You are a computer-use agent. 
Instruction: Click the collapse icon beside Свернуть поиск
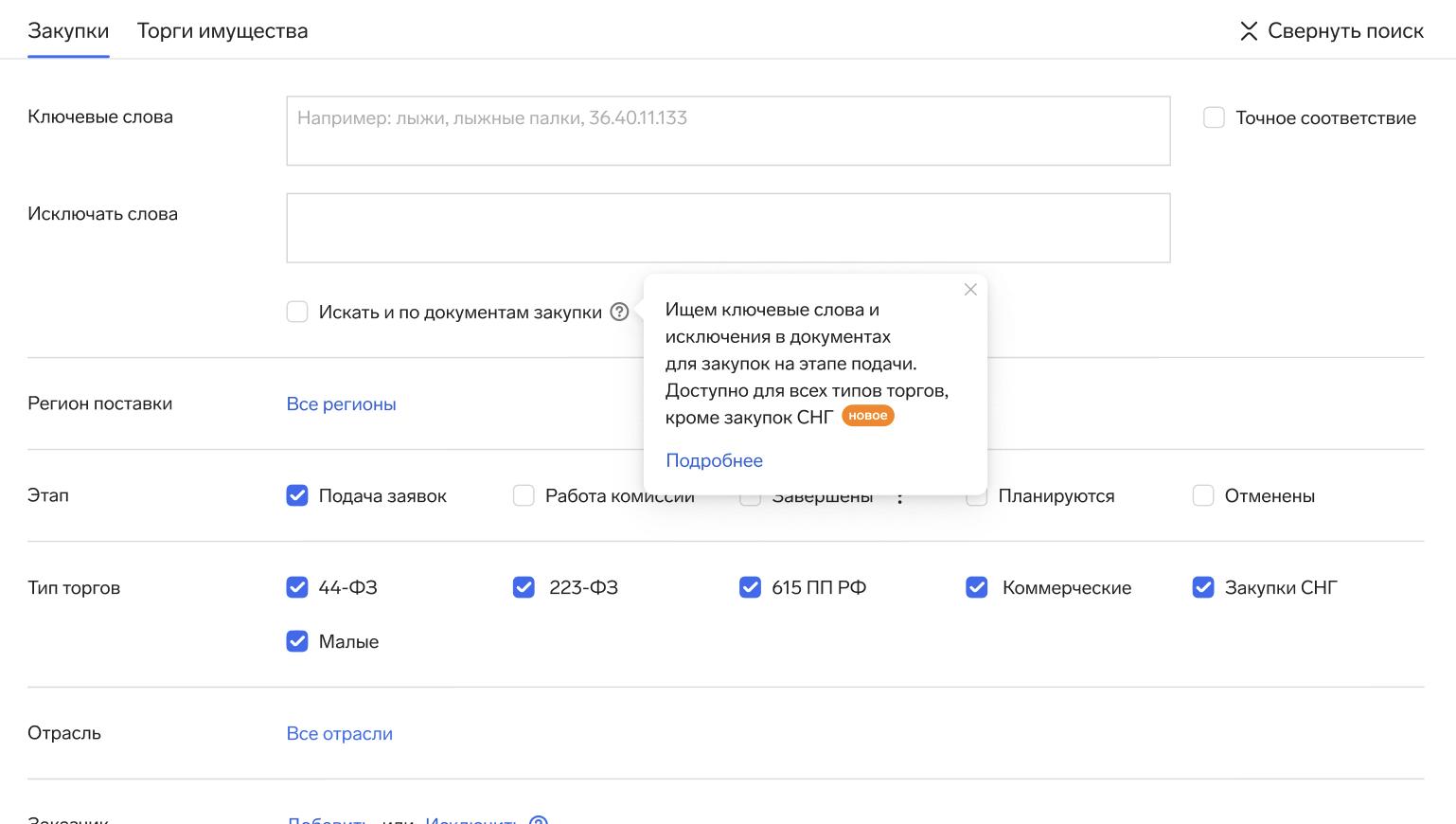(1249, 31)
